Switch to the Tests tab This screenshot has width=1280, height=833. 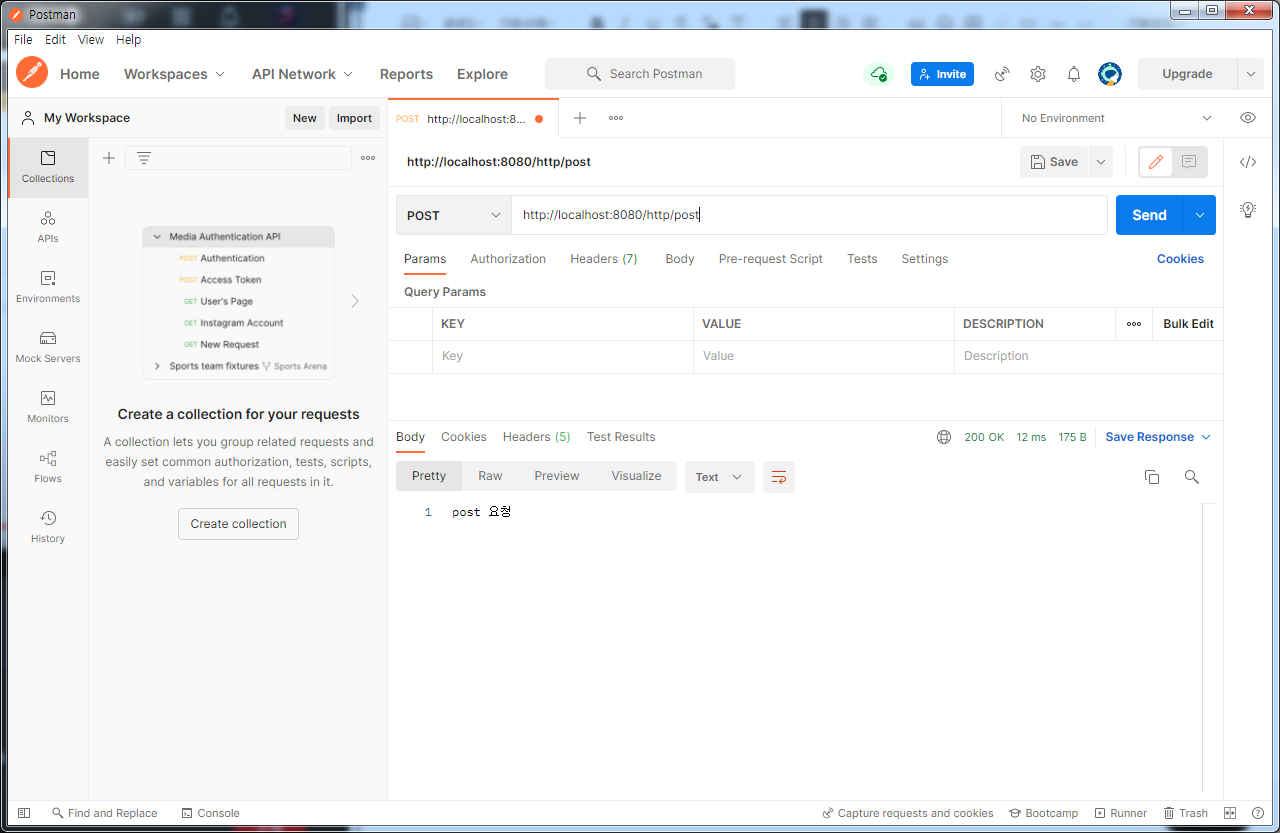(x=862, y=259)
